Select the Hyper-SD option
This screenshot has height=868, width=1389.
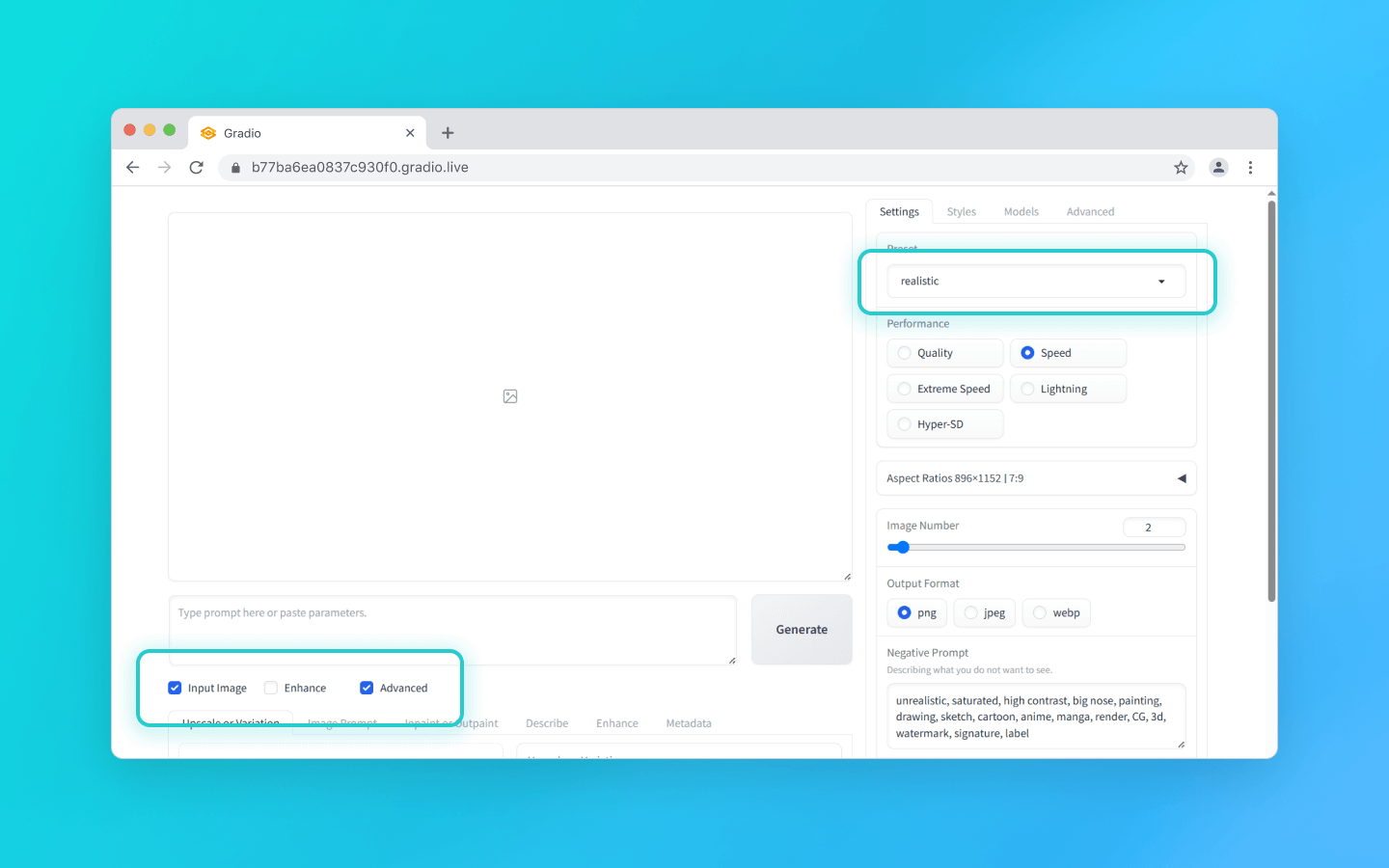[944, 424]
